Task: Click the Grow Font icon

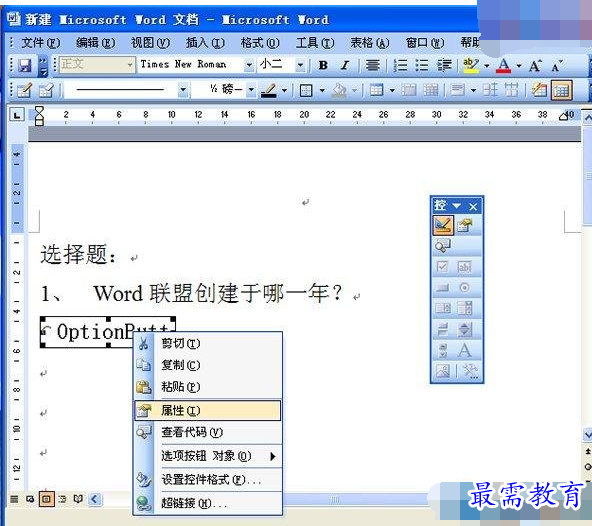Action: [x=535, y=66]
